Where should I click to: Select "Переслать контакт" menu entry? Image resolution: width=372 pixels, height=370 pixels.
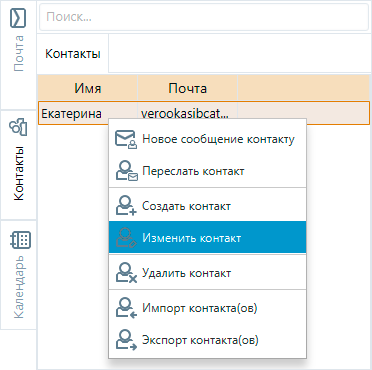coord(207,171)
